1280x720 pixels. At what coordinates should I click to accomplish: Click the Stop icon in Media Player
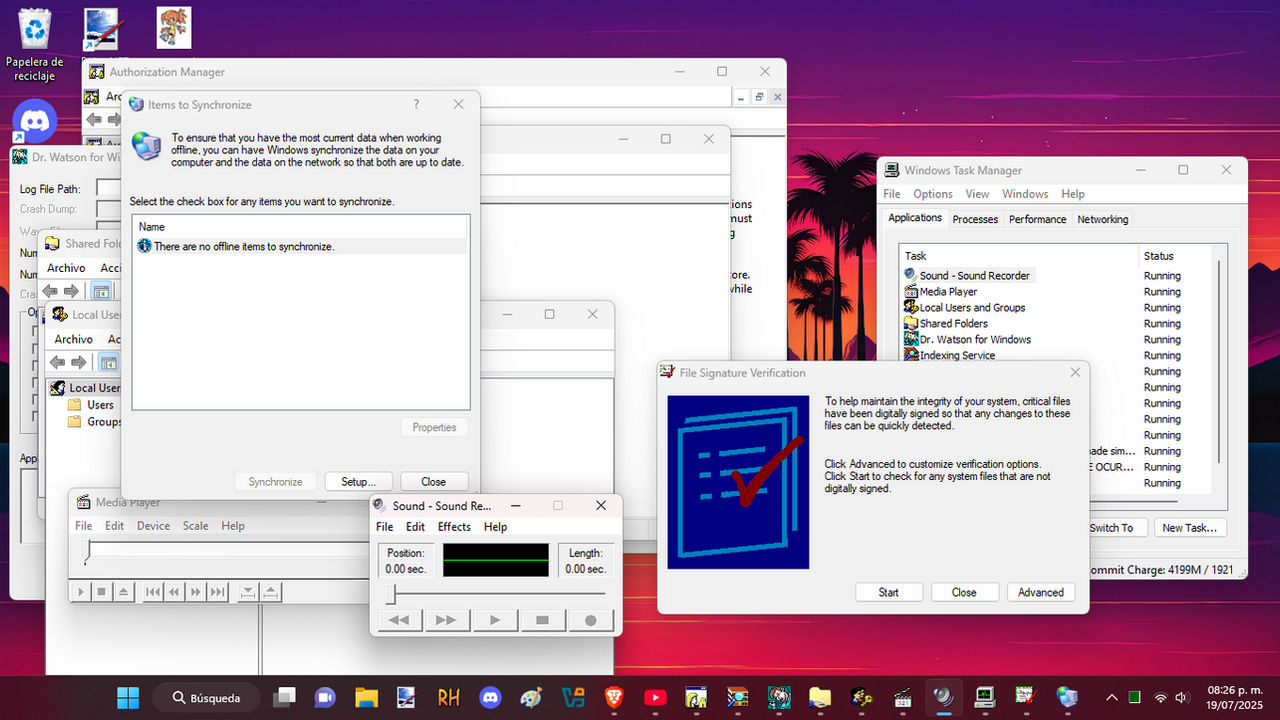point(101,592)
